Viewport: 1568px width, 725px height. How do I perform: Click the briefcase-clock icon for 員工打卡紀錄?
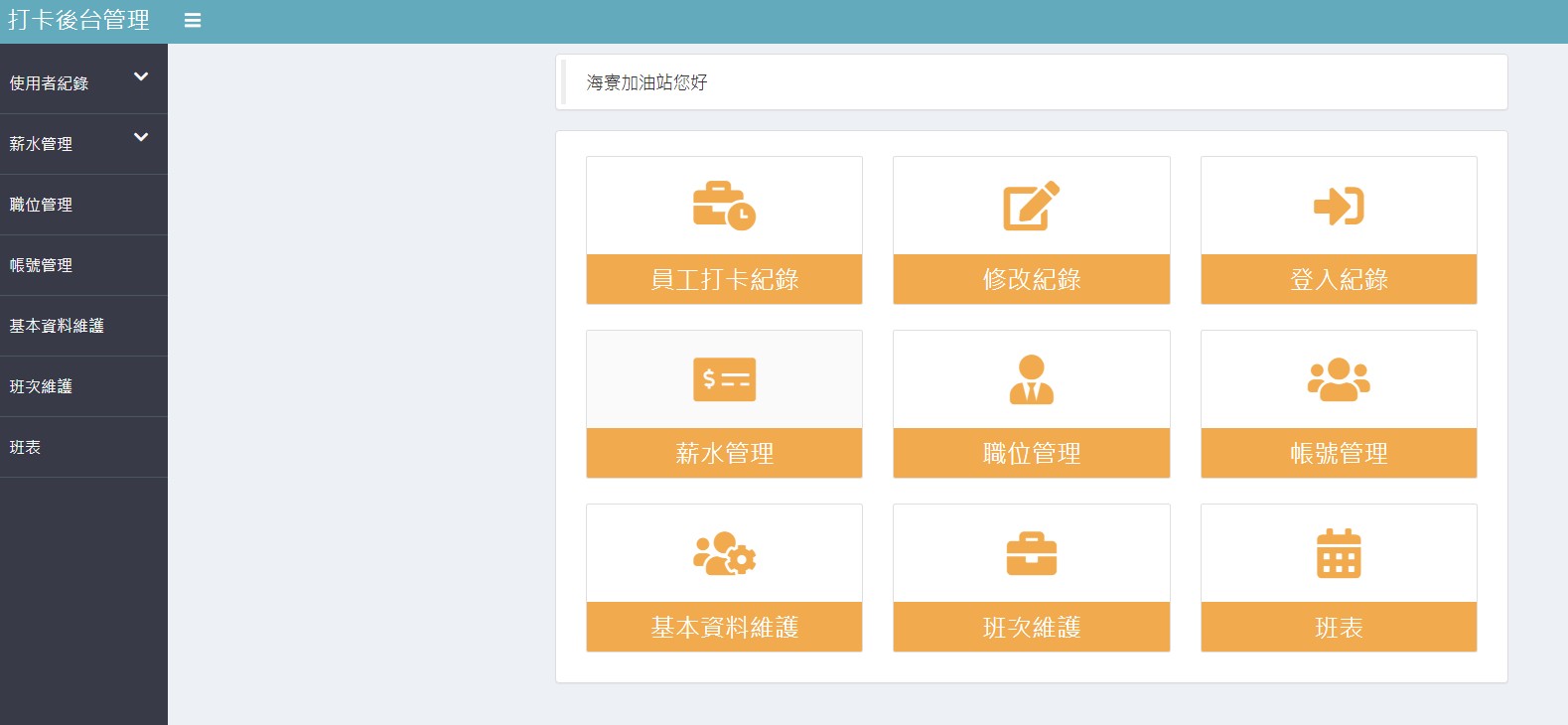tap(724, 206)
